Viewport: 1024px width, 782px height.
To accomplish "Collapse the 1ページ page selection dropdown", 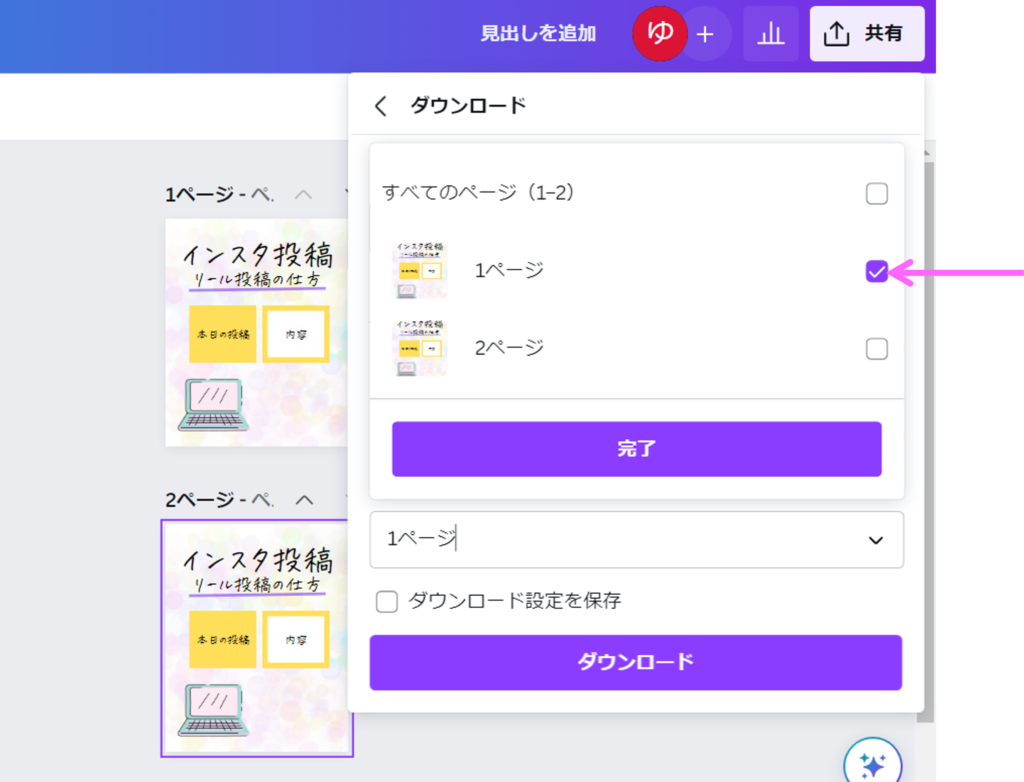I will click(875, 540).
